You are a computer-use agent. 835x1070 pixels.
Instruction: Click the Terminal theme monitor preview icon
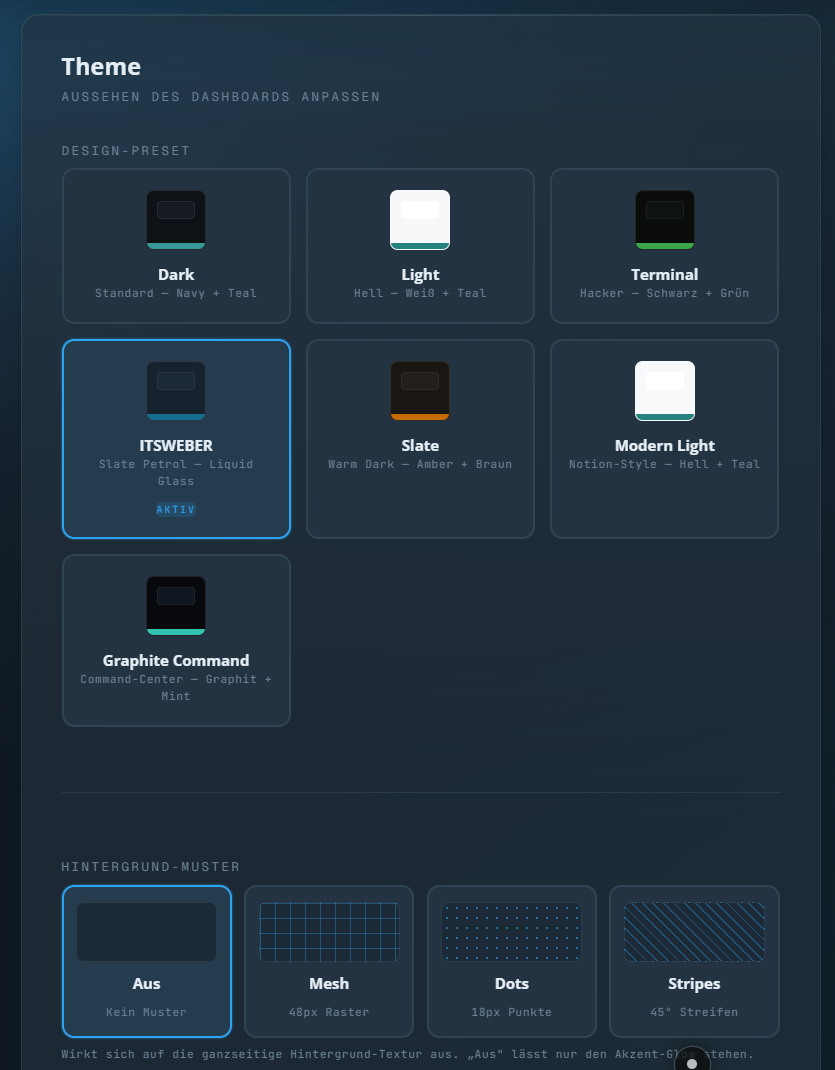[664, 219]
